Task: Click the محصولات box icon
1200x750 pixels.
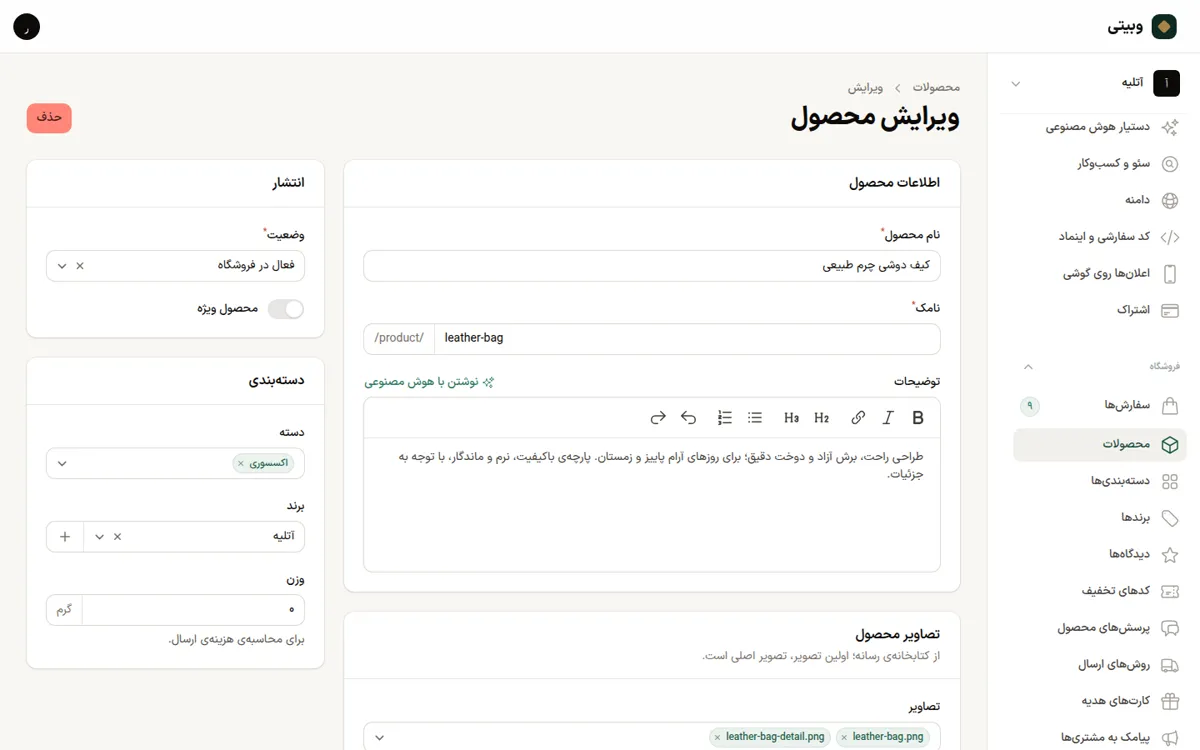Action: tap(1169, 445)
